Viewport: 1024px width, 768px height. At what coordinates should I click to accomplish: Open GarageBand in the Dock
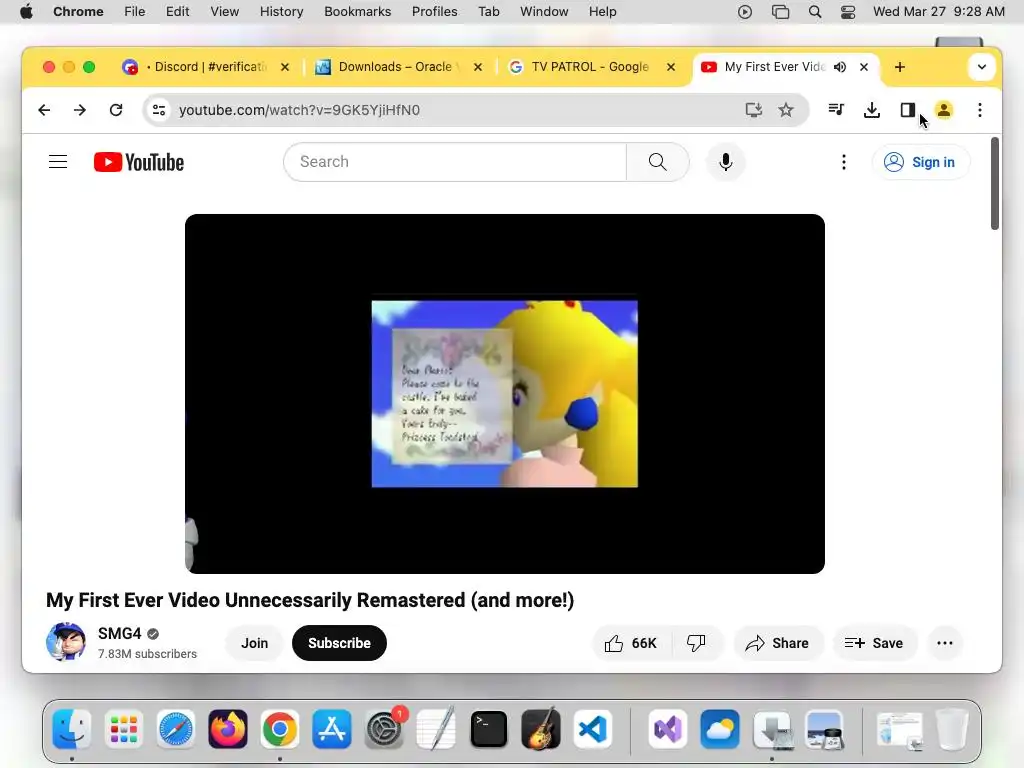click(x=541, y=729)
